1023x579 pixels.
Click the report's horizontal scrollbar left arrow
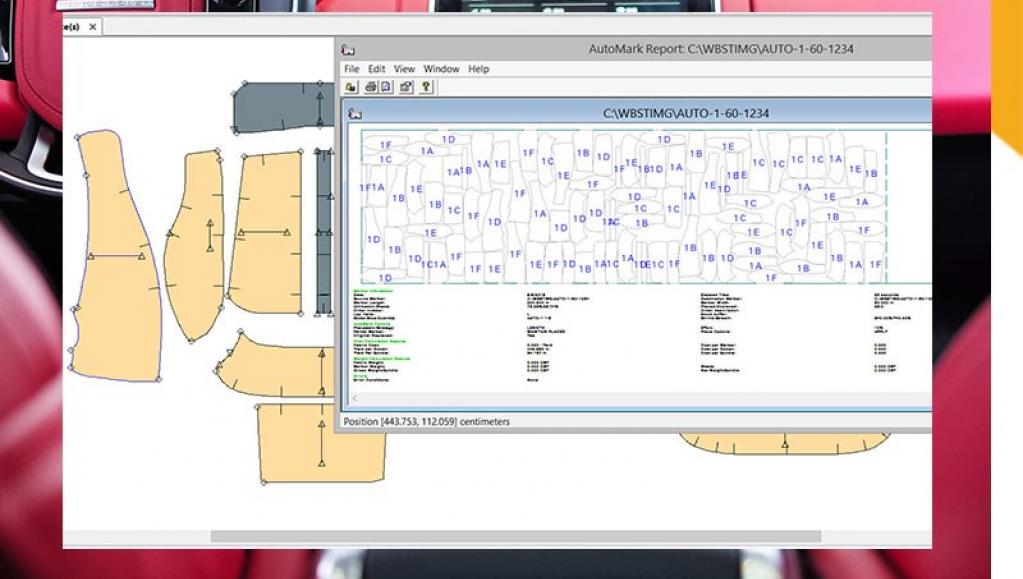(x=353, y=398)
